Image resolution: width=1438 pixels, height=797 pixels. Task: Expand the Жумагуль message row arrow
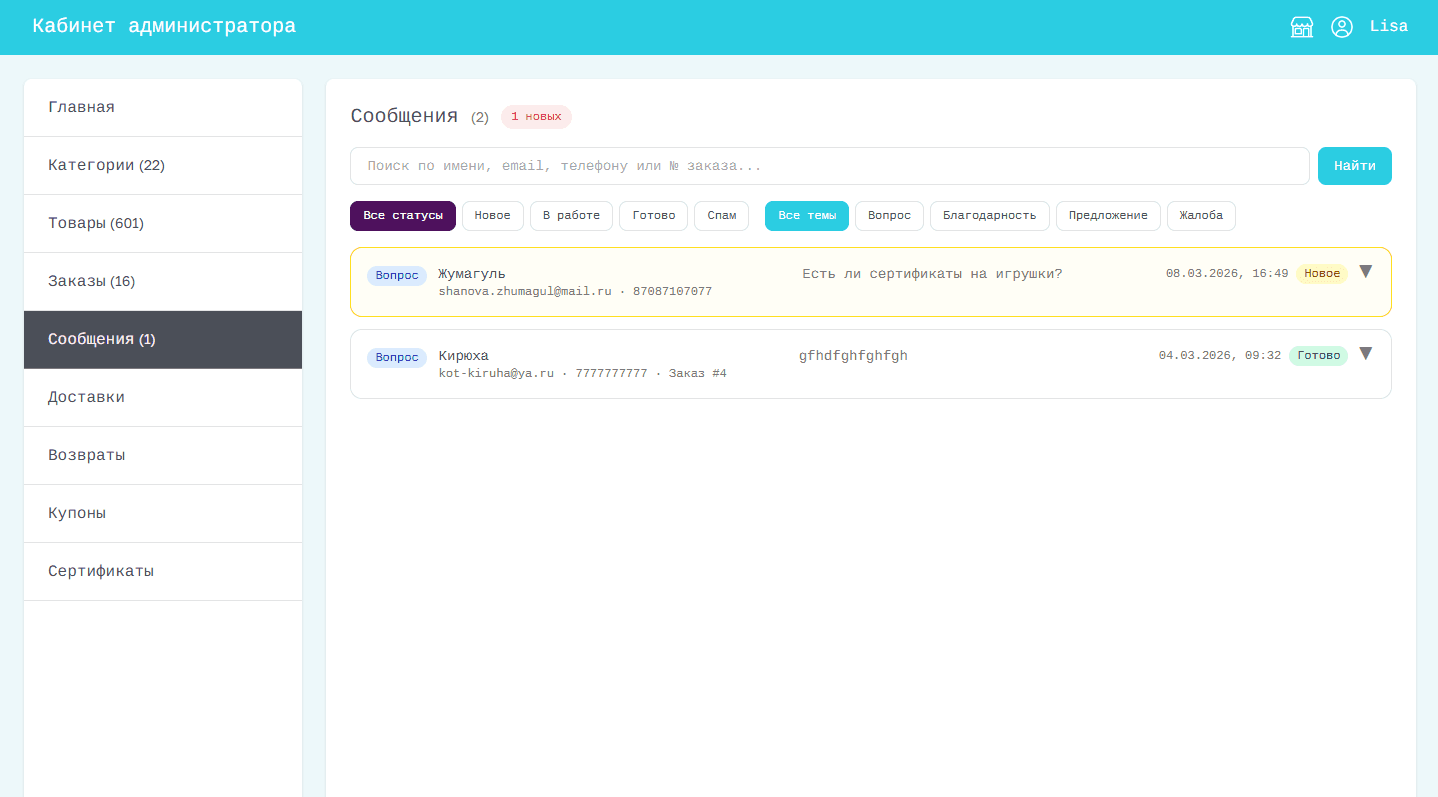click(1365, 272)
